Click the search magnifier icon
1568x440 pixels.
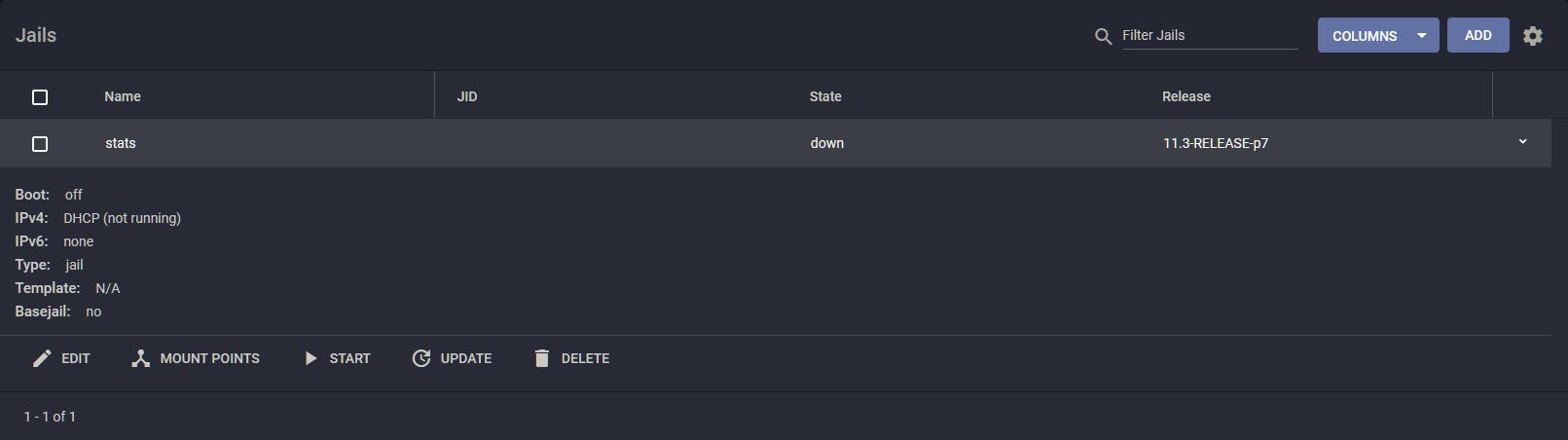pyautogui.click(x=1103, y=36)
